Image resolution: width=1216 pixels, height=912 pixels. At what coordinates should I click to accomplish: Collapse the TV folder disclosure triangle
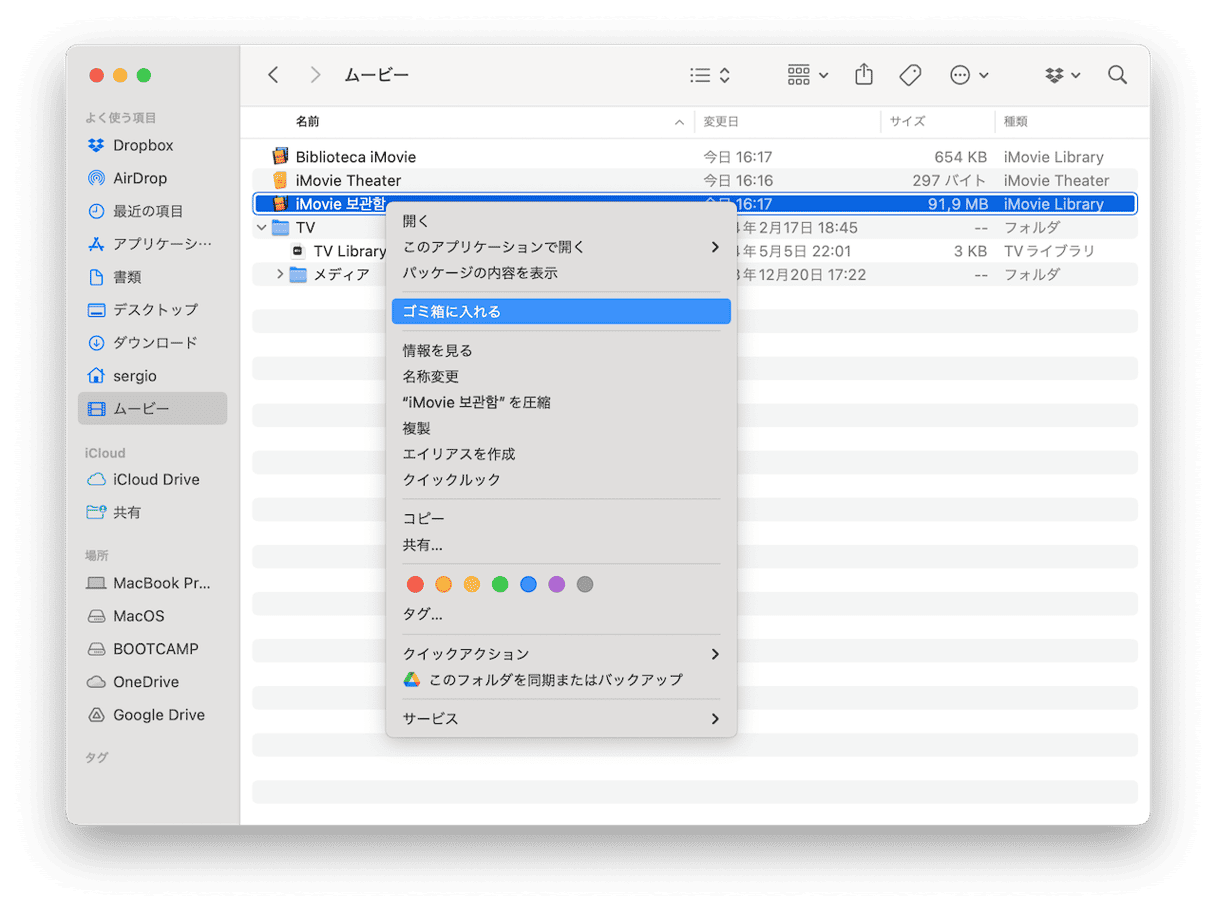[262, 228]
